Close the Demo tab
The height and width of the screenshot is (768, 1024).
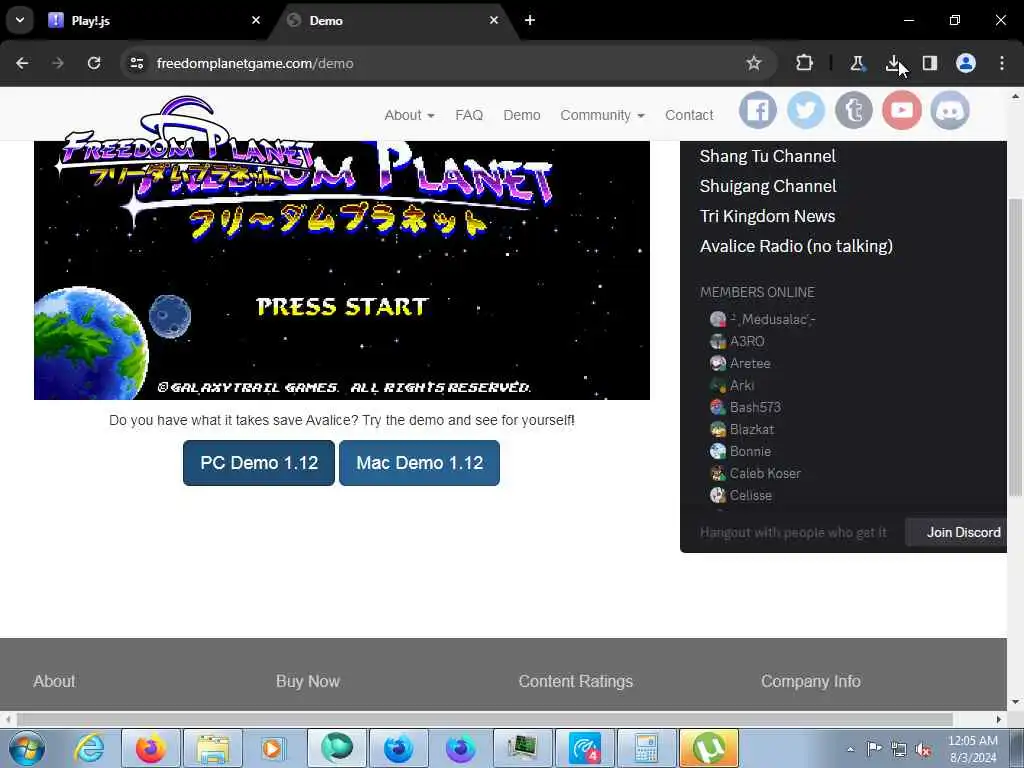tap(494, 20)
